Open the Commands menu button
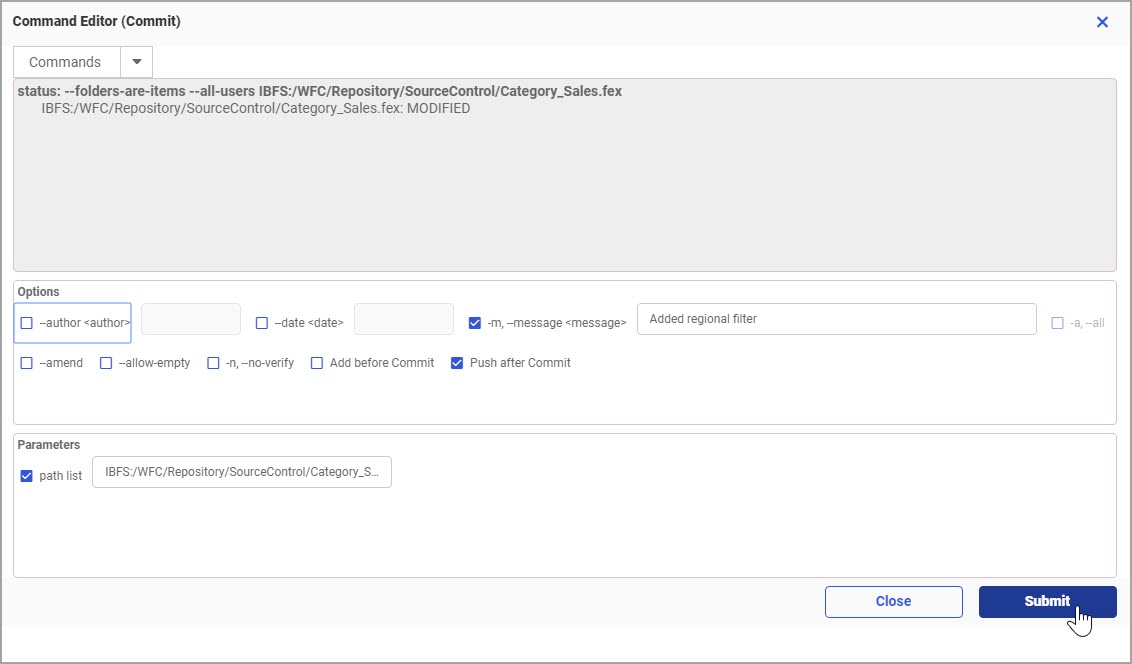 66,62
